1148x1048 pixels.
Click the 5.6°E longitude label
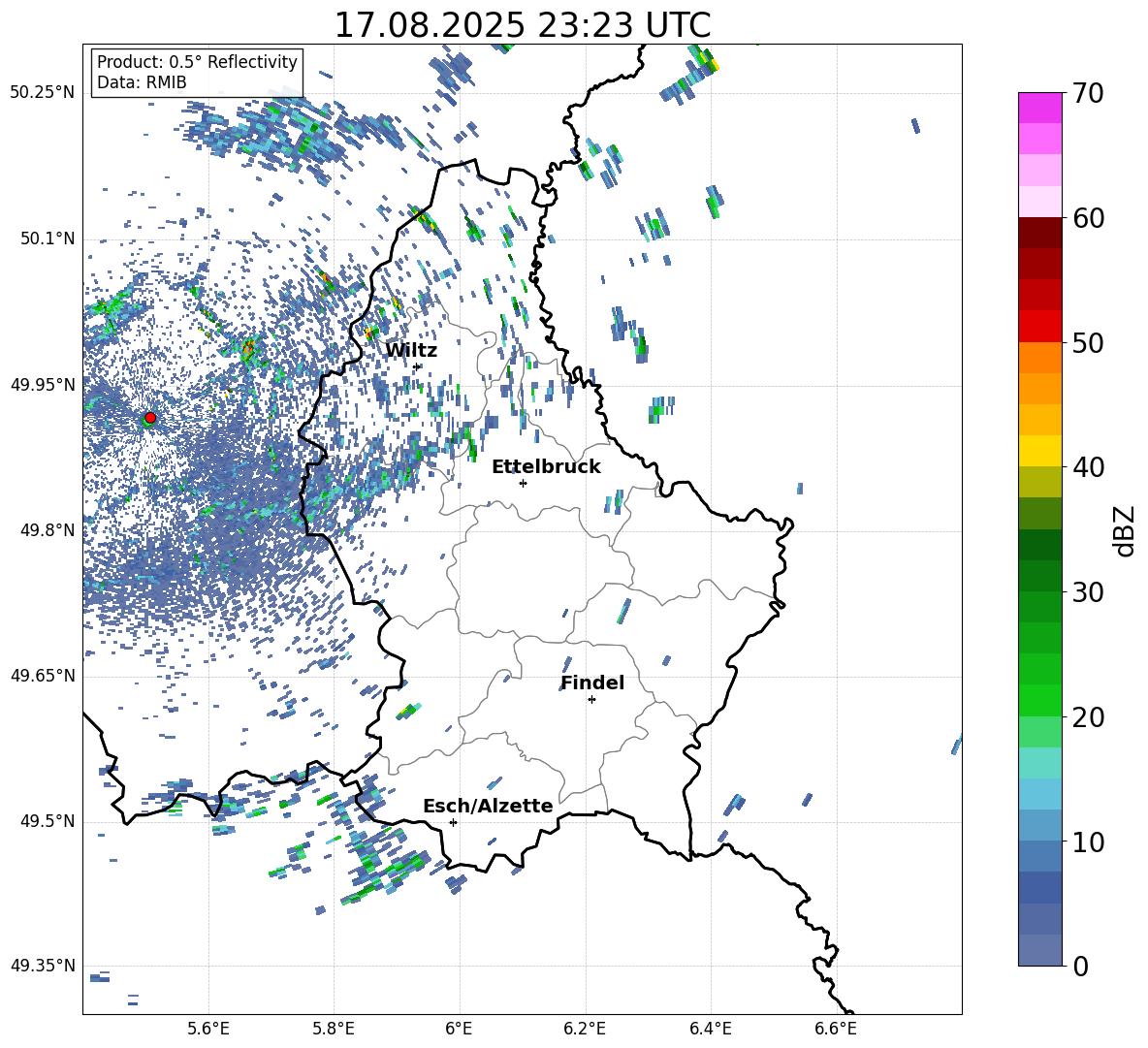(x=208, y=1030)
